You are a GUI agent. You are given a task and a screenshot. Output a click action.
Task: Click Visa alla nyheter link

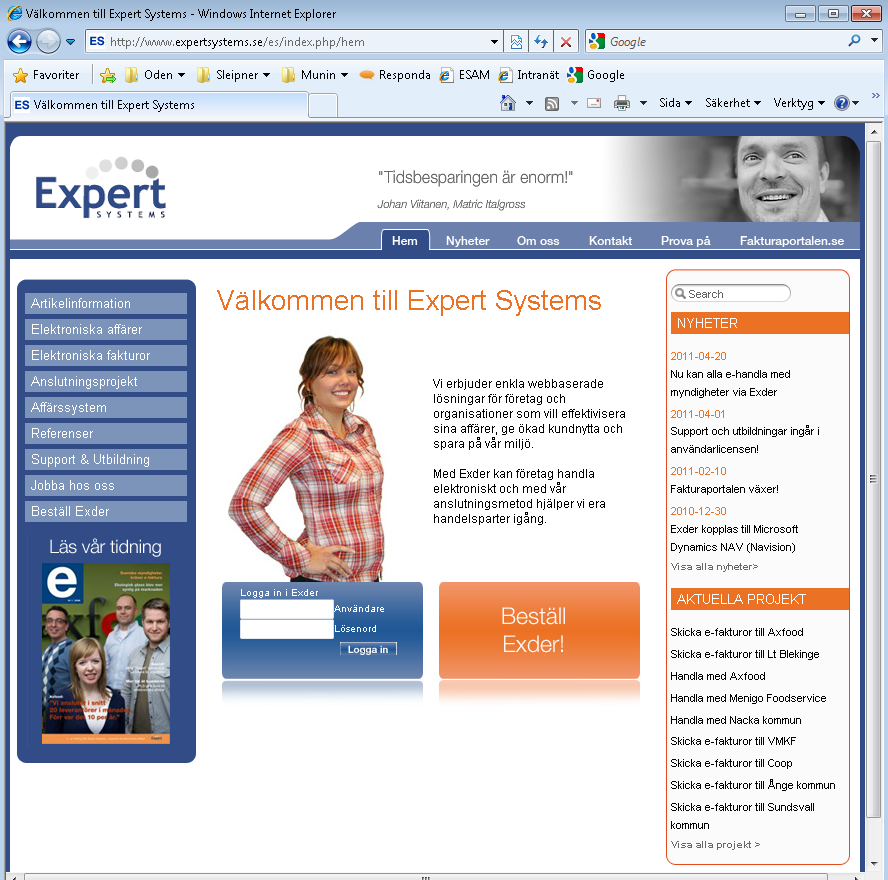tap(714, 566)
